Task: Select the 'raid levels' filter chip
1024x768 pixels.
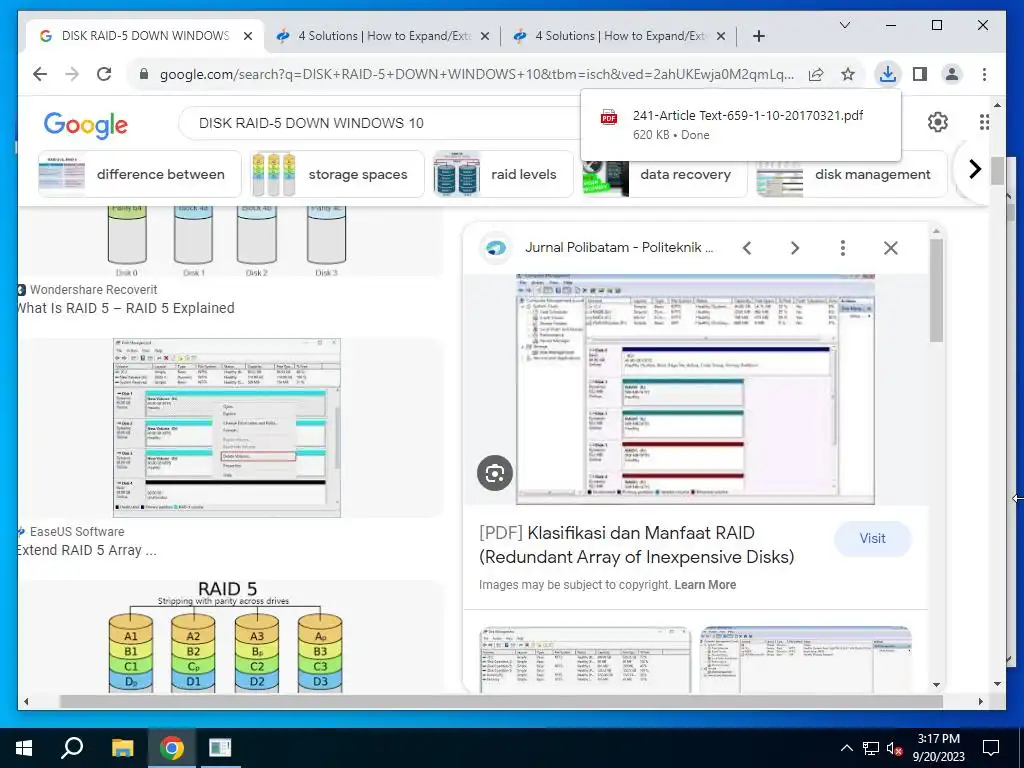Action: tap(504, 174)
